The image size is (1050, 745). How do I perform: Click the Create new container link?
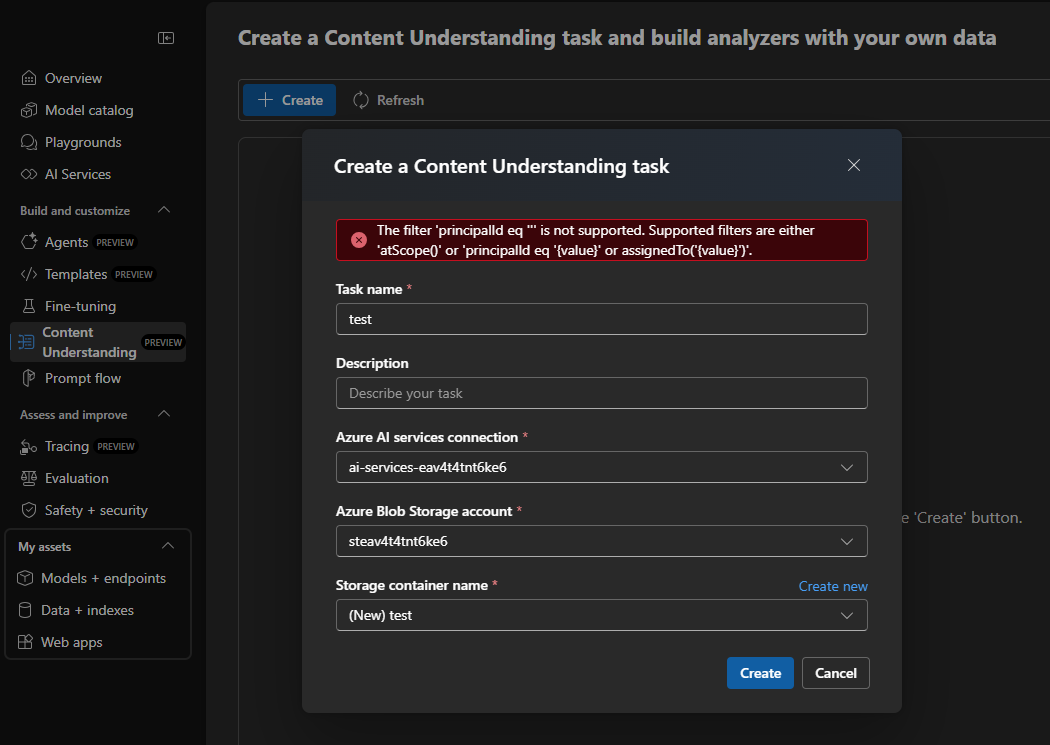(833, 586)
